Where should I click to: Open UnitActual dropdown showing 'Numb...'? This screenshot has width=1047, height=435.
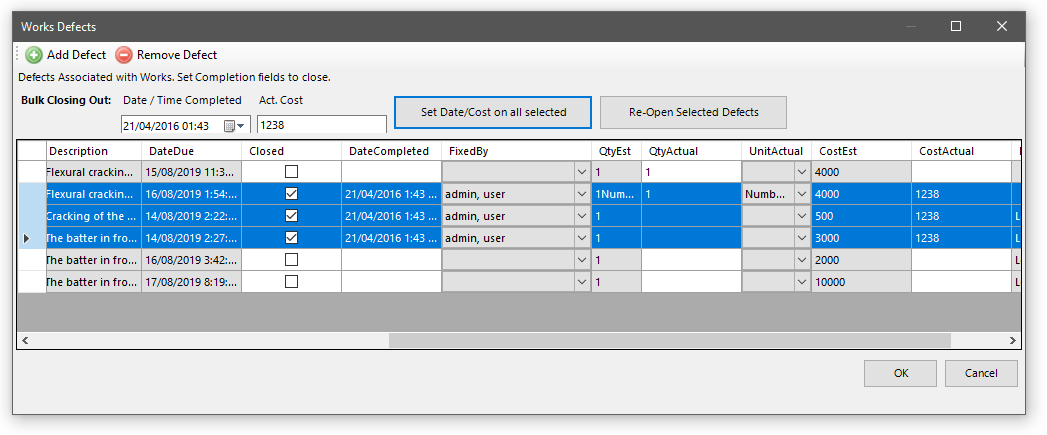tap(801, 194)
